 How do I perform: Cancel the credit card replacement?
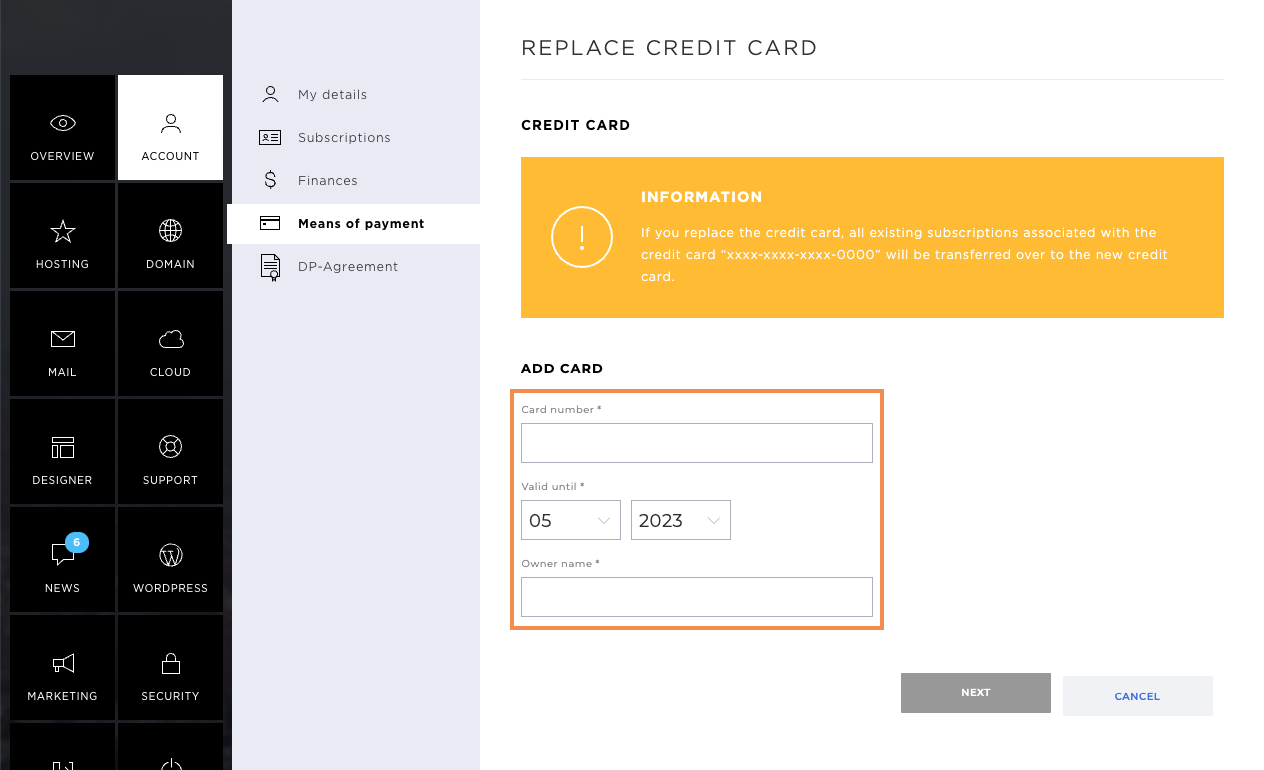click(1138, 696)
